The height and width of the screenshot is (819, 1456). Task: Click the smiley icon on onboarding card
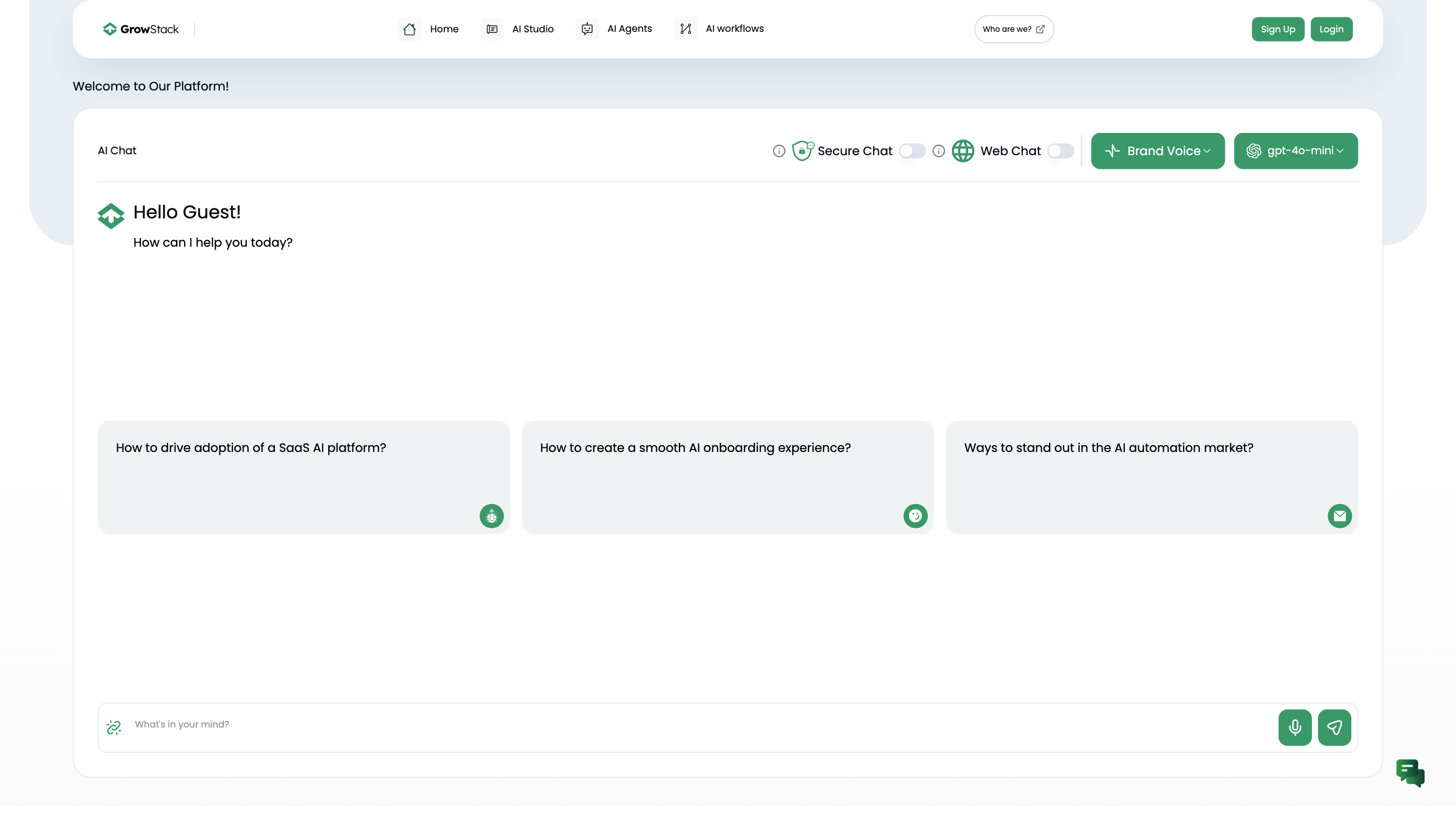tap(915, 516)
